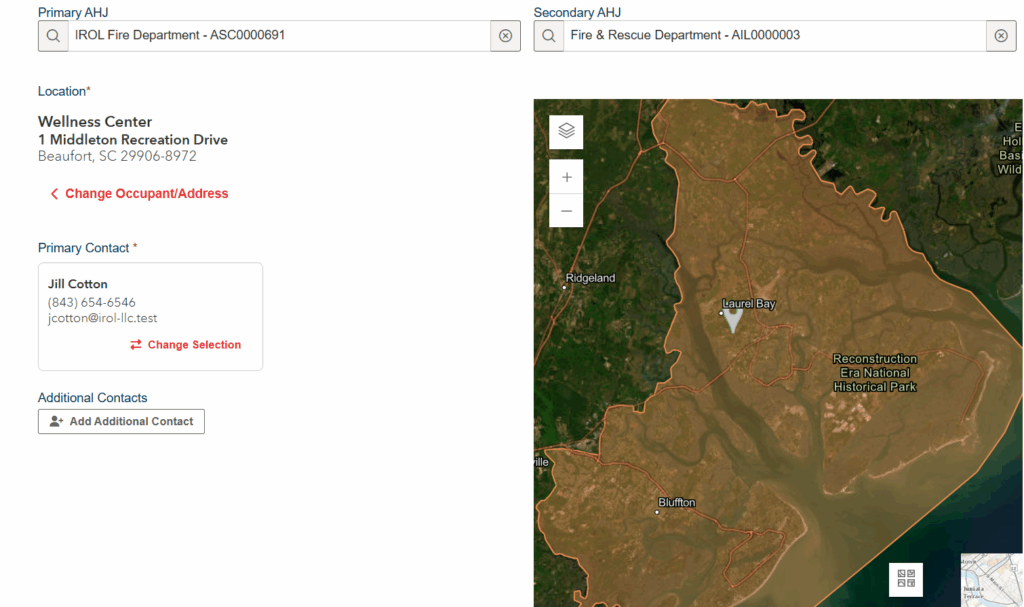1024x607 pixels.
Task: Click the Wellness Center location name
Action: click(95, 122)
